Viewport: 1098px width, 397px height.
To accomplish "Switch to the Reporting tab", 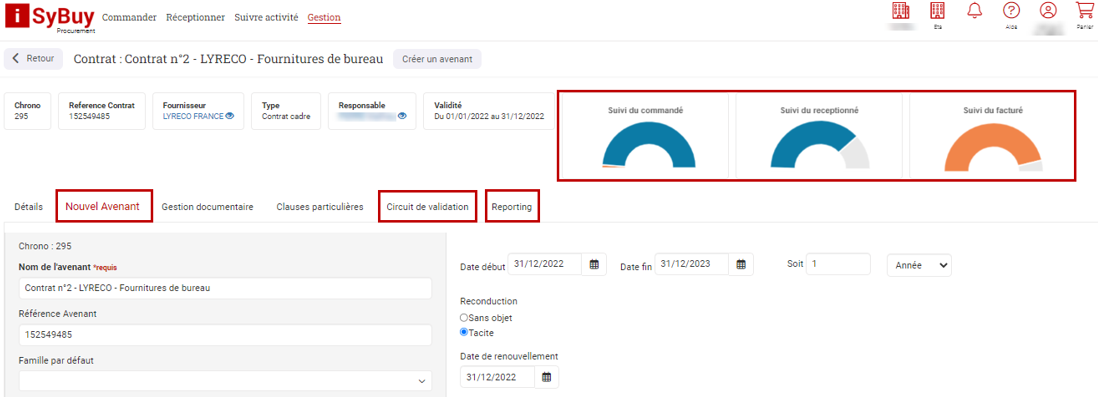I will (x=512, y=207).
